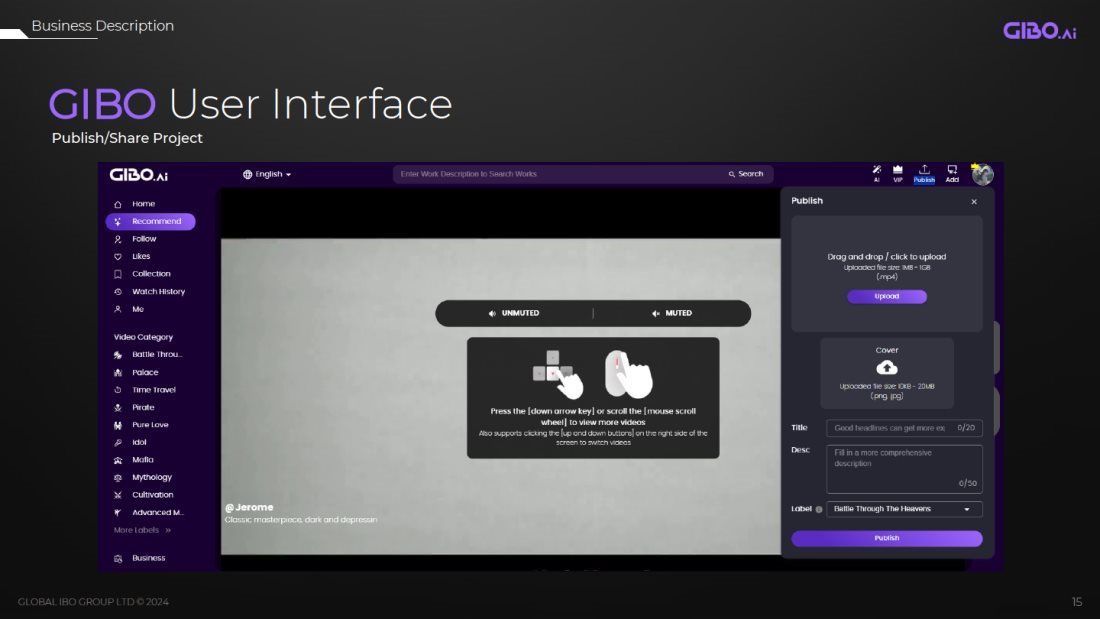Click the Search button

coord(746,174)
